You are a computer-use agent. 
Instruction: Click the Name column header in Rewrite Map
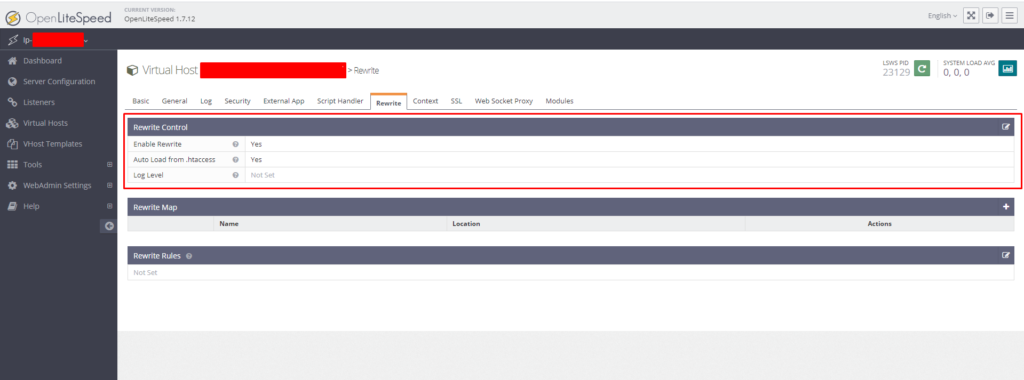pyautogui.click(x=229, y=223)
